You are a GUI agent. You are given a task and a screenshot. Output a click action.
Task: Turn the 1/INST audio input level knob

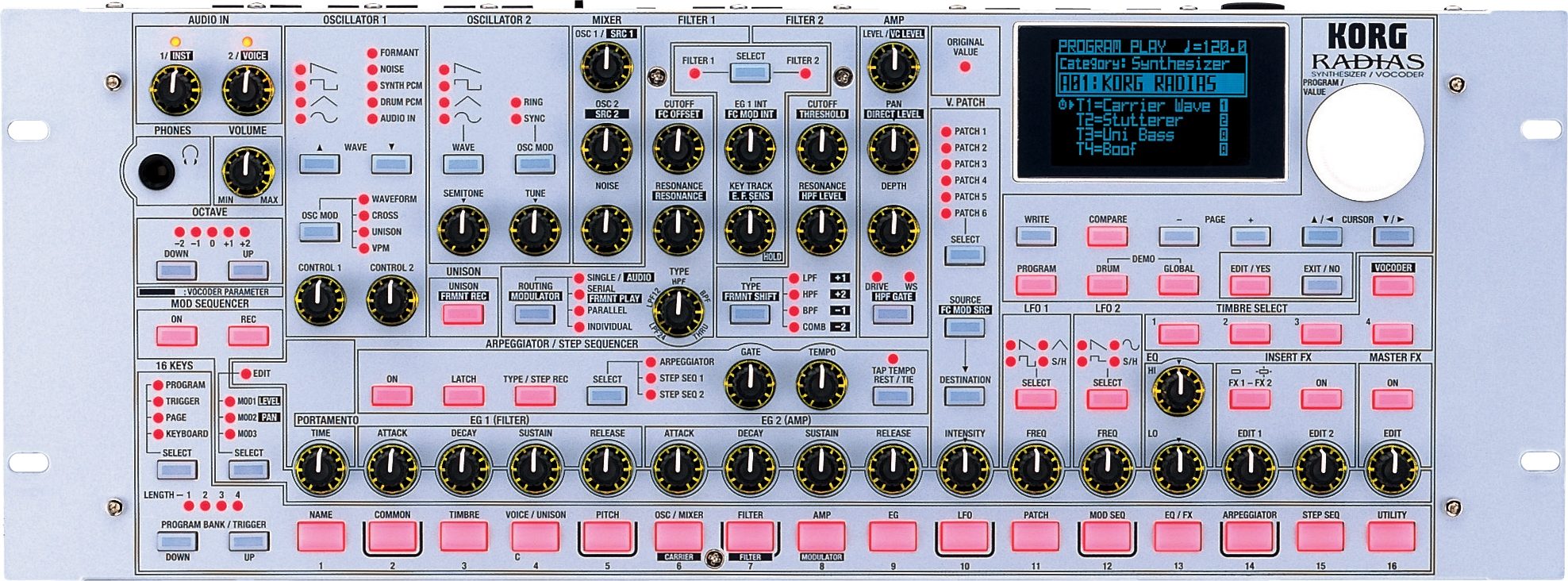coord(175,90)
